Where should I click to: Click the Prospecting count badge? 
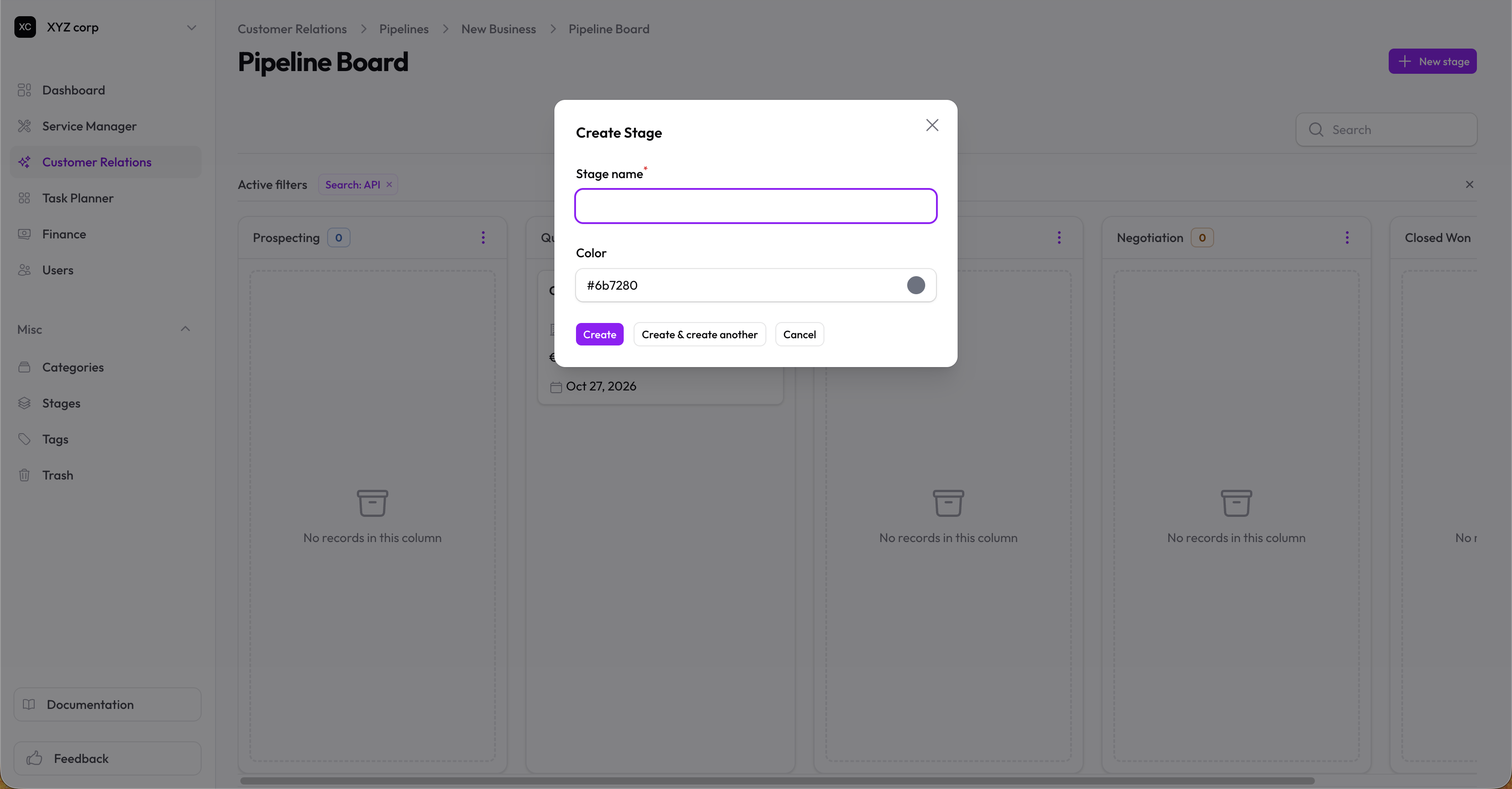(339, 238)
